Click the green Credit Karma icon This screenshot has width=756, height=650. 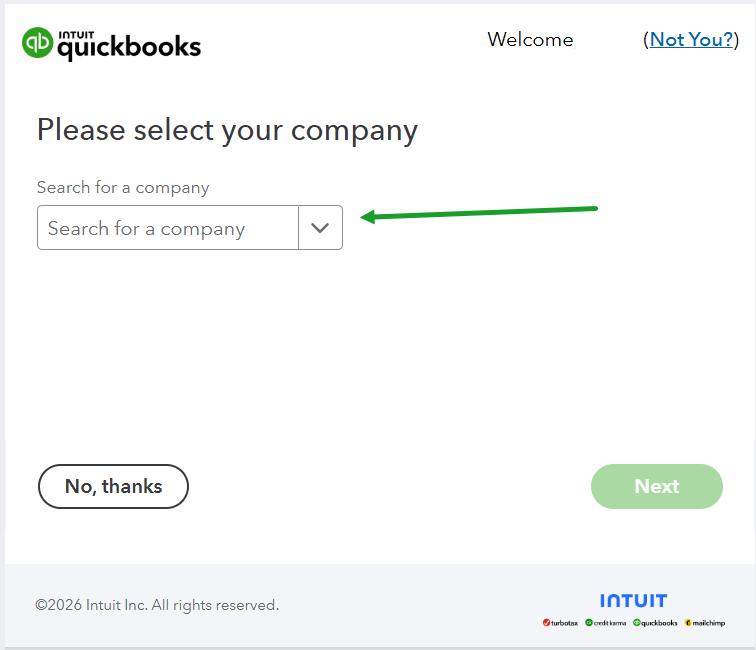click(x=589, y=623)
